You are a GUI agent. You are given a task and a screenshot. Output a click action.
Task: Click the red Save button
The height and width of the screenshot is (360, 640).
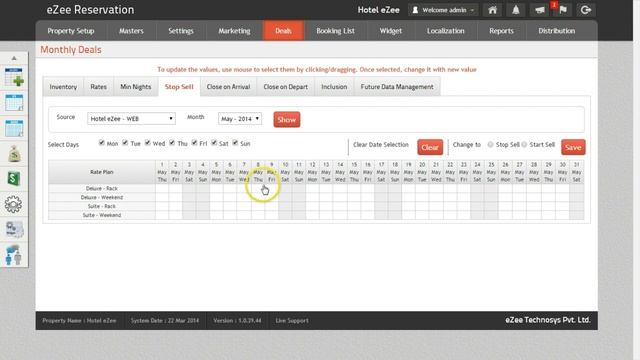[573, 147]
